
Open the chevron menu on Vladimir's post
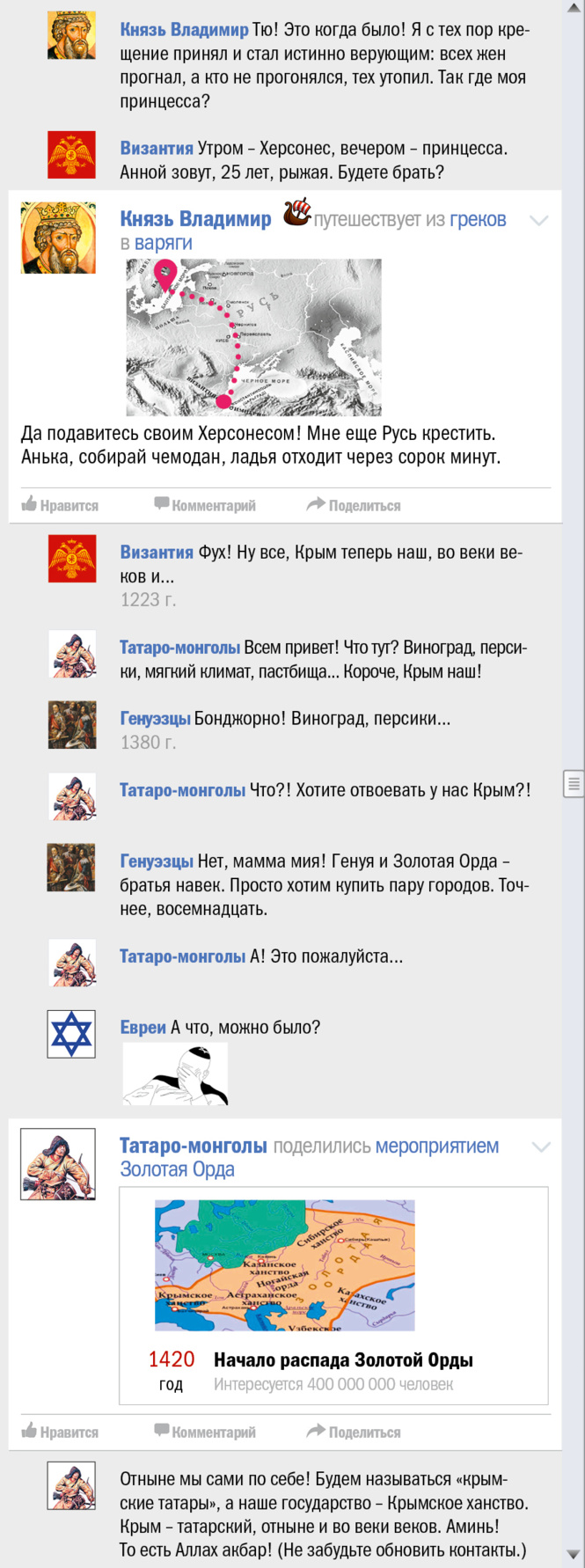(539, 221)
